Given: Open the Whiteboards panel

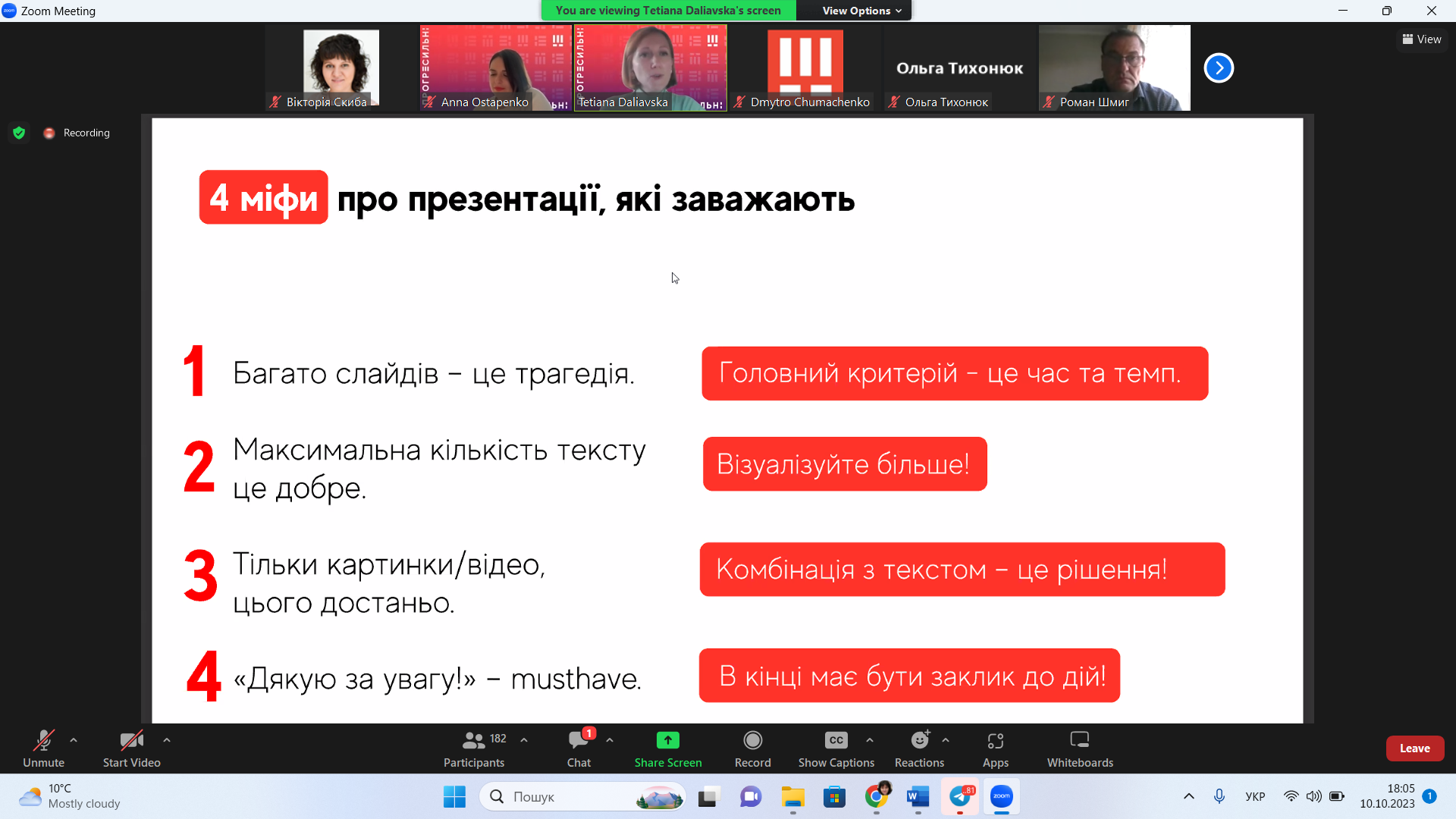Looking at the screenshot, I should pos(1079,747).
